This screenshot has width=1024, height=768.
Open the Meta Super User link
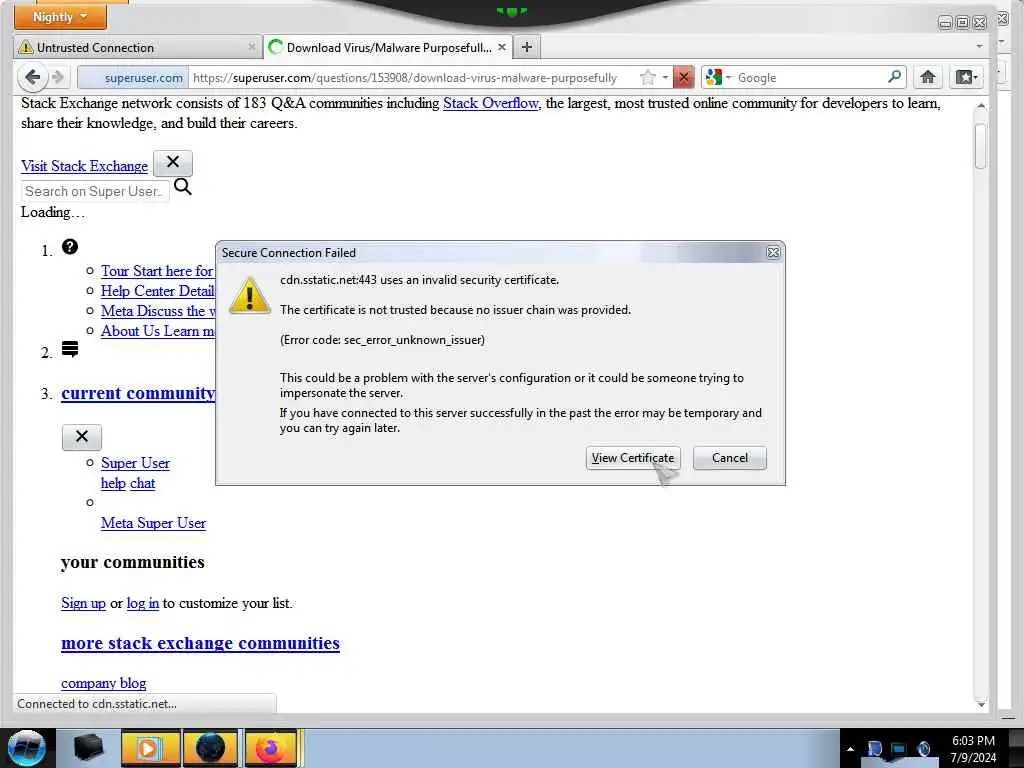tap(153, 523)
